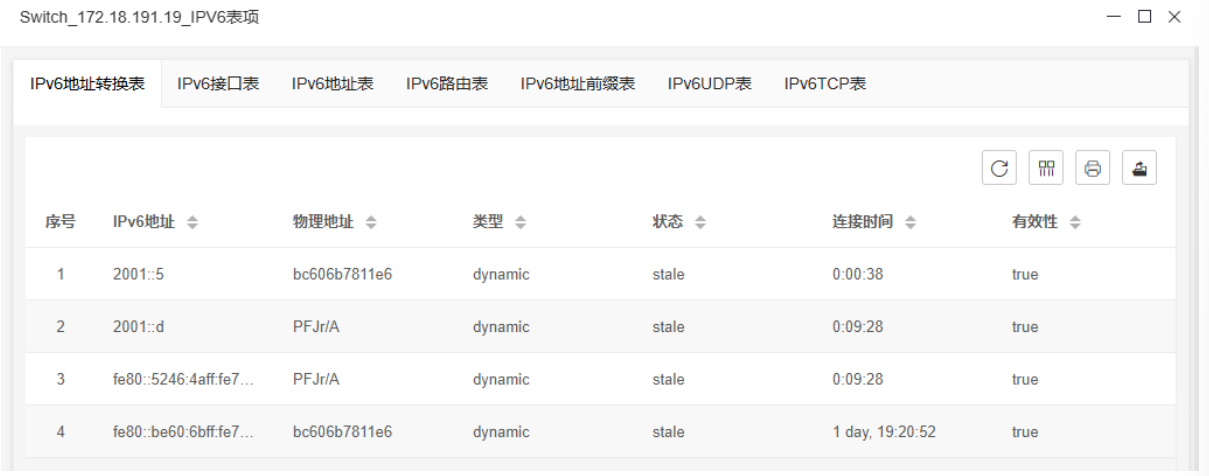
Task: Switch to the IPv6UDP表 tab
Action: (x=709, y=84)
